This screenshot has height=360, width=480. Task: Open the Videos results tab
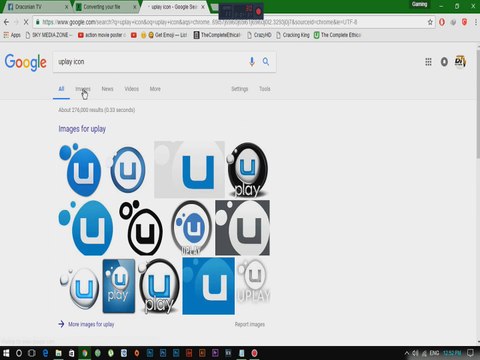[x=132, y=89]
